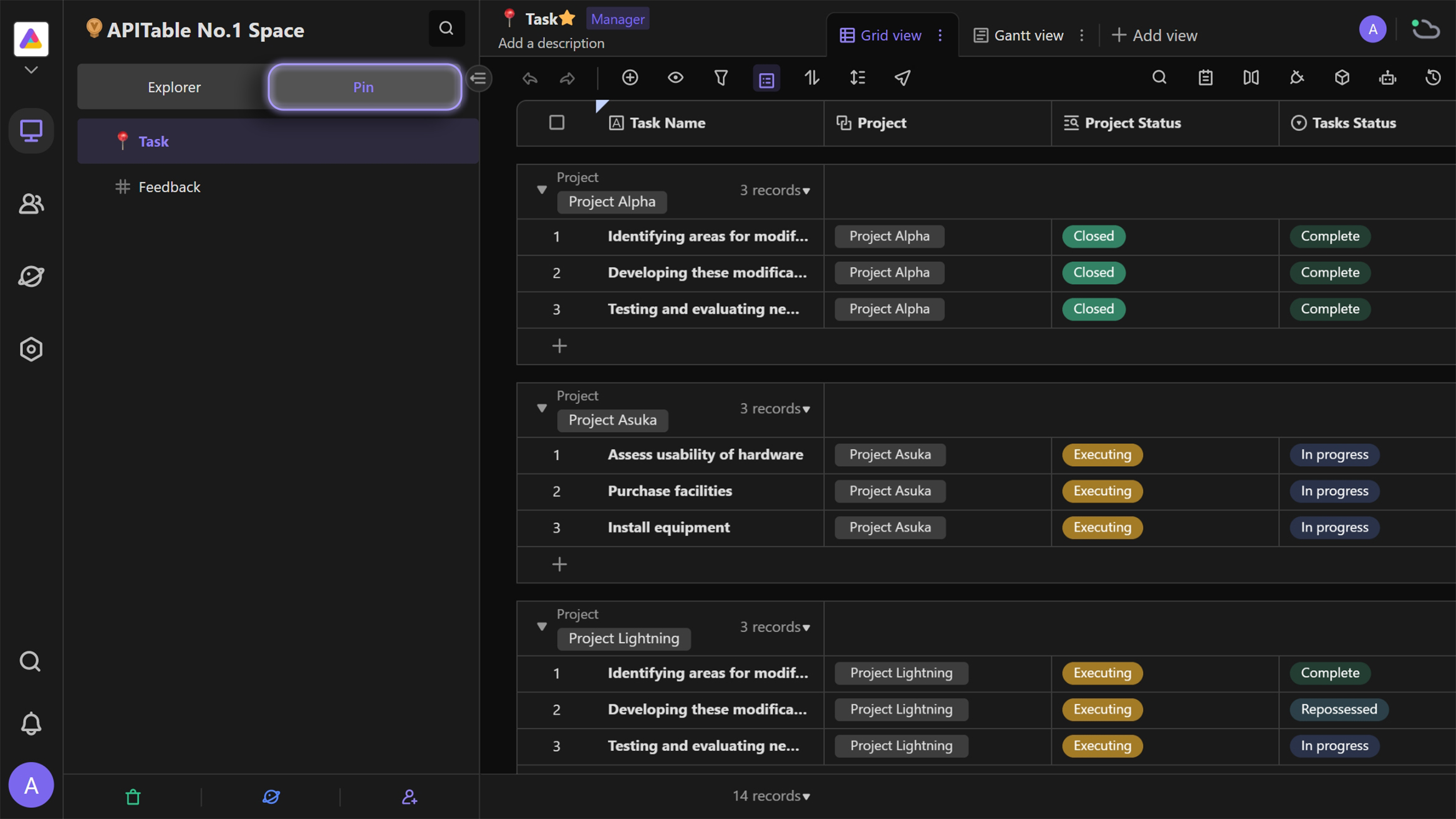Open Project Alpha 3 records dropdown

[774, 190]
